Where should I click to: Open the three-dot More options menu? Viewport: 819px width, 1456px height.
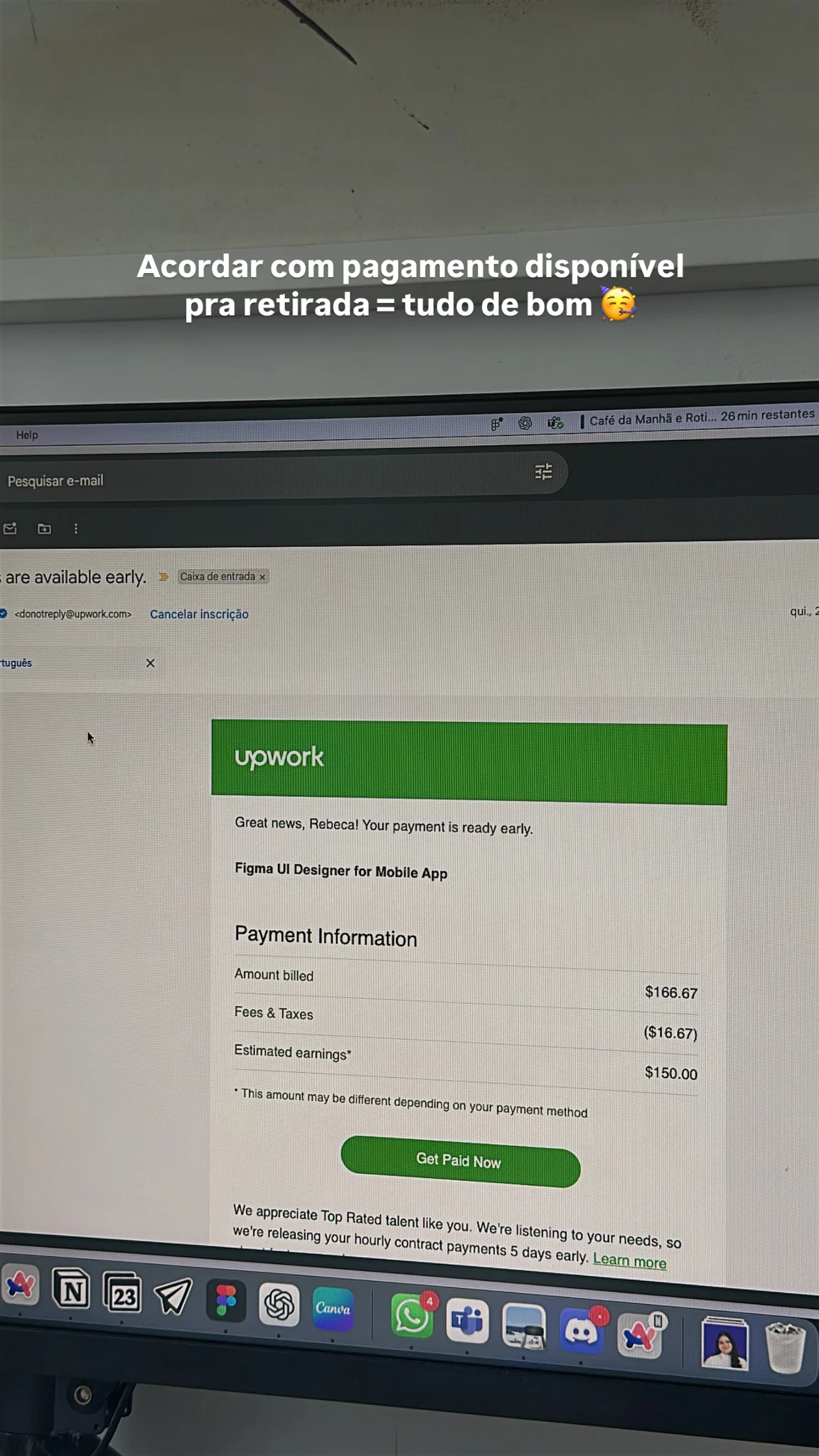[76, 528]
